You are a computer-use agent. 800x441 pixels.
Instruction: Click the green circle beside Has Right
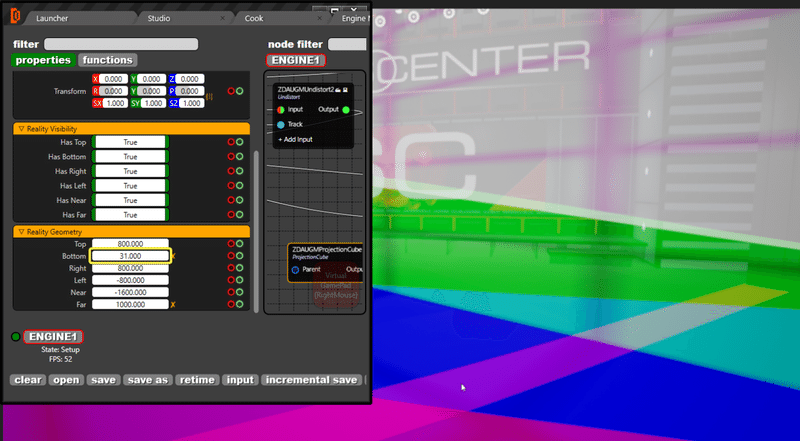(239, 171)
